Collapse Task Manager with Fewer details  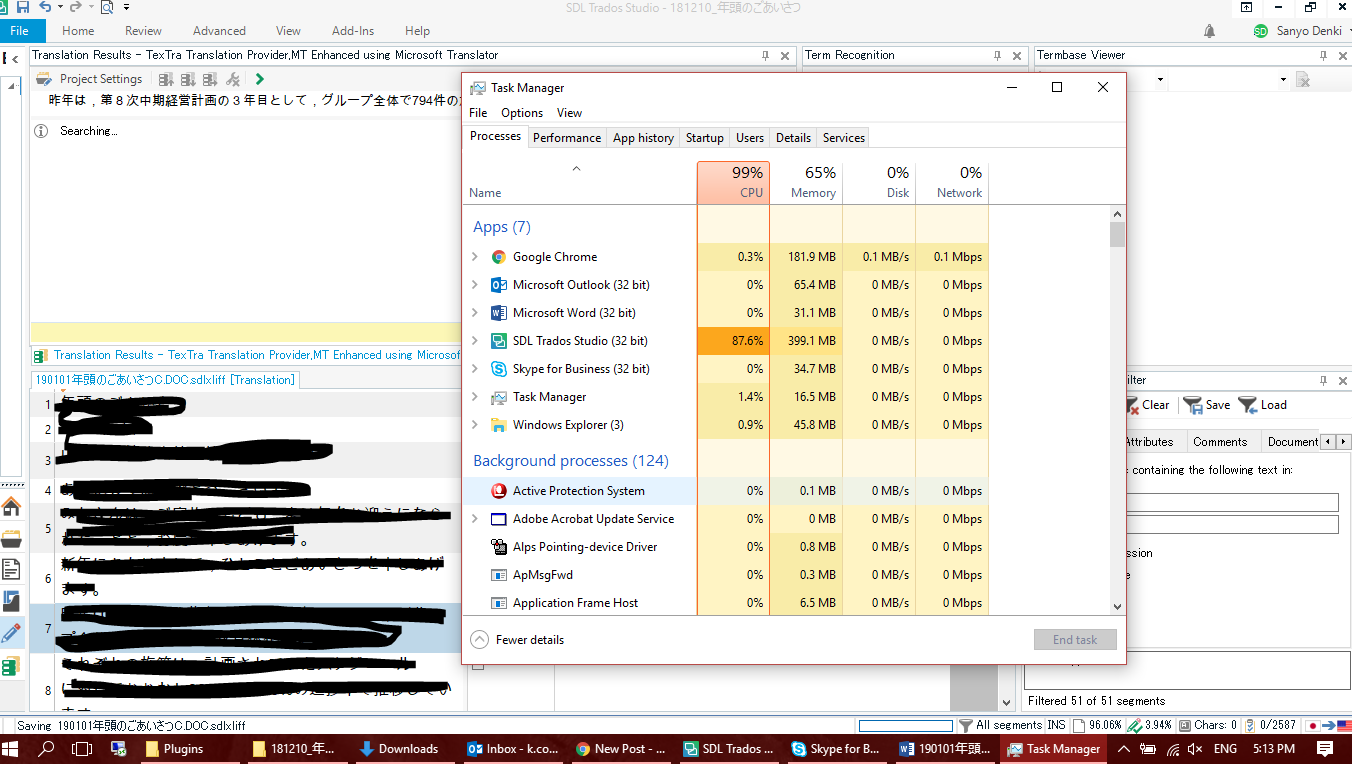click(517, 640)
